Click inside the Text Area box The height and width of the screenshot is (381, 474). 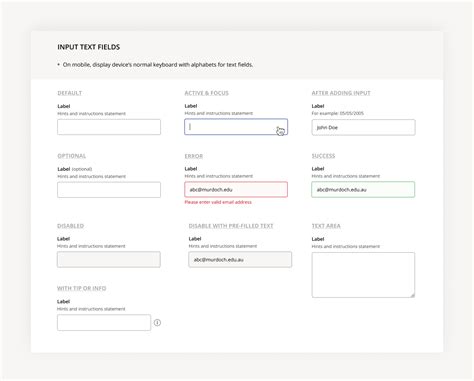point(363,275)
